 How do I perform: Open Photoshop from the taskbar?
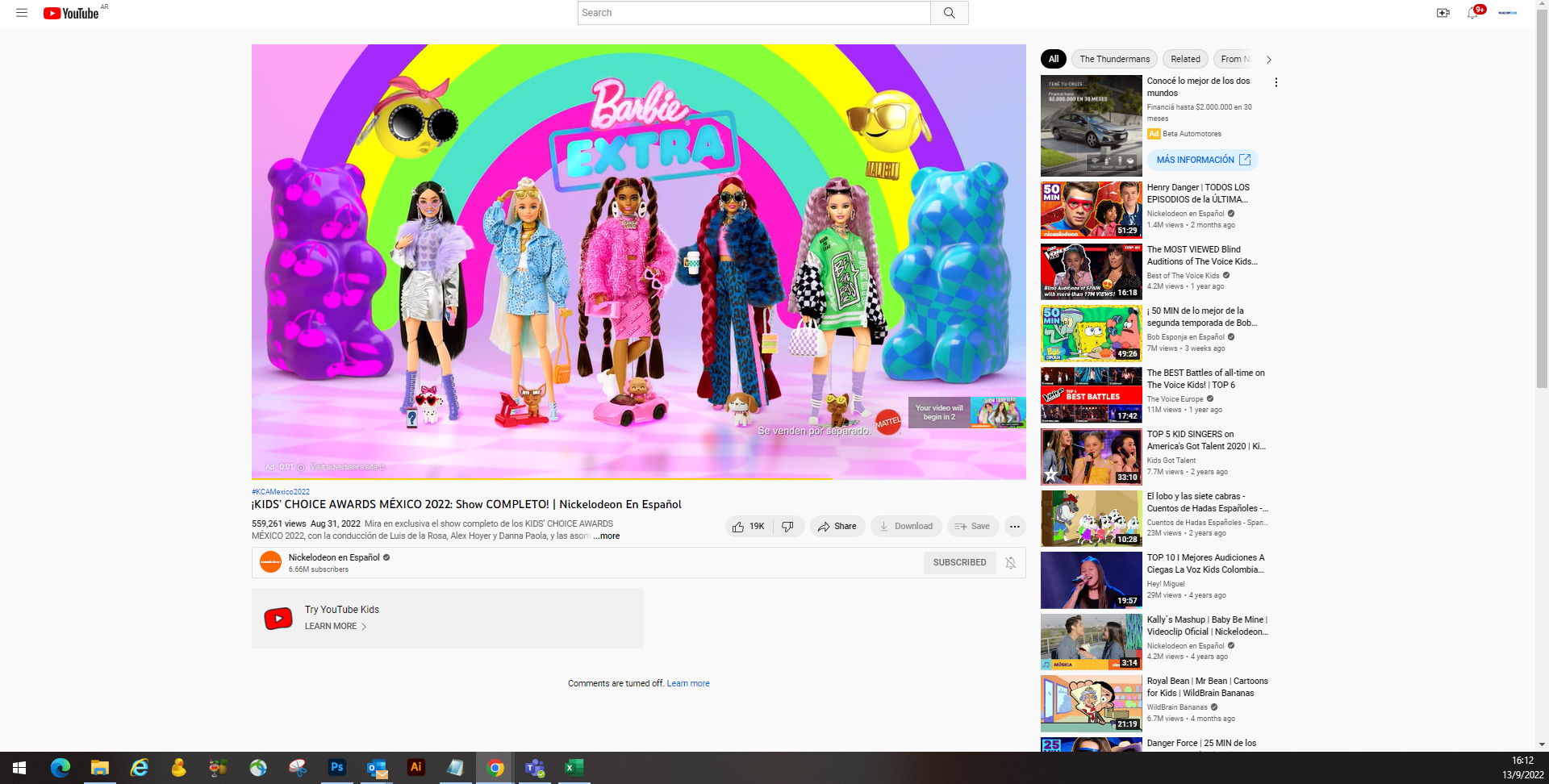337,767
